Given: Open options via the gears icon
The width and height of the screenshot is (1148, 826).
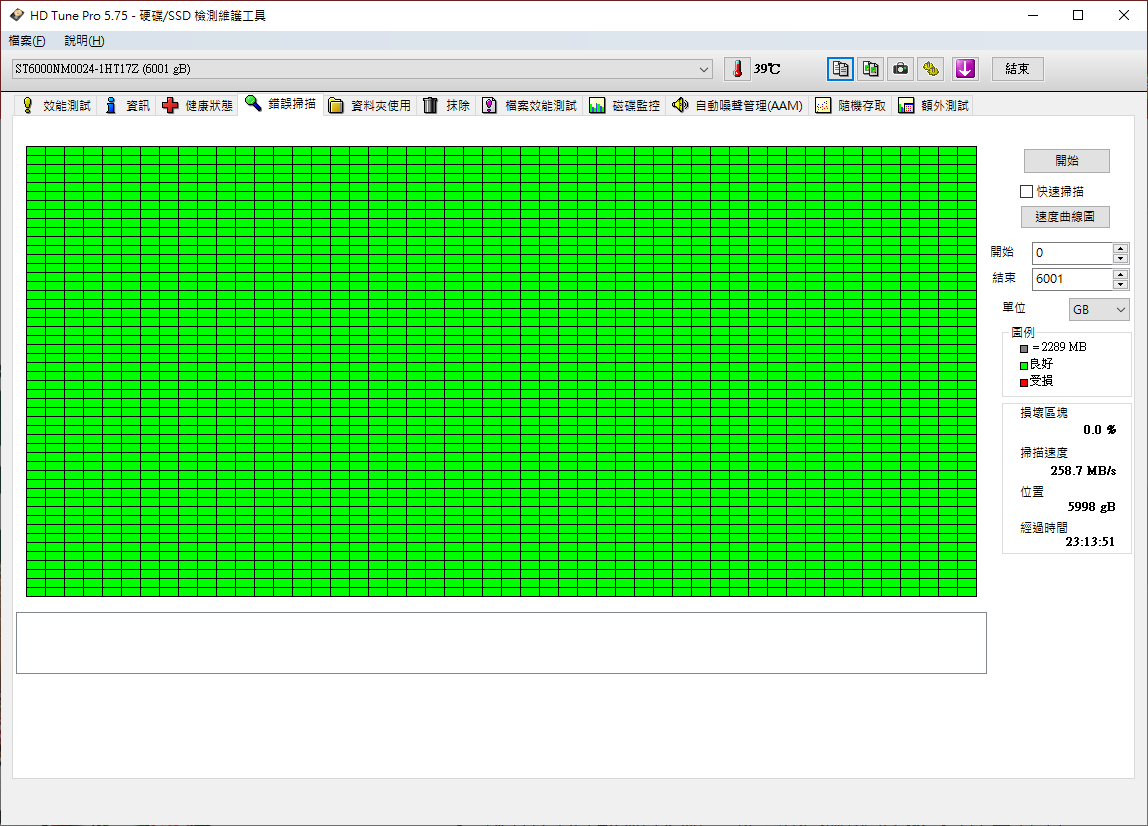Looking at the screenshot, I should point(932,69).
